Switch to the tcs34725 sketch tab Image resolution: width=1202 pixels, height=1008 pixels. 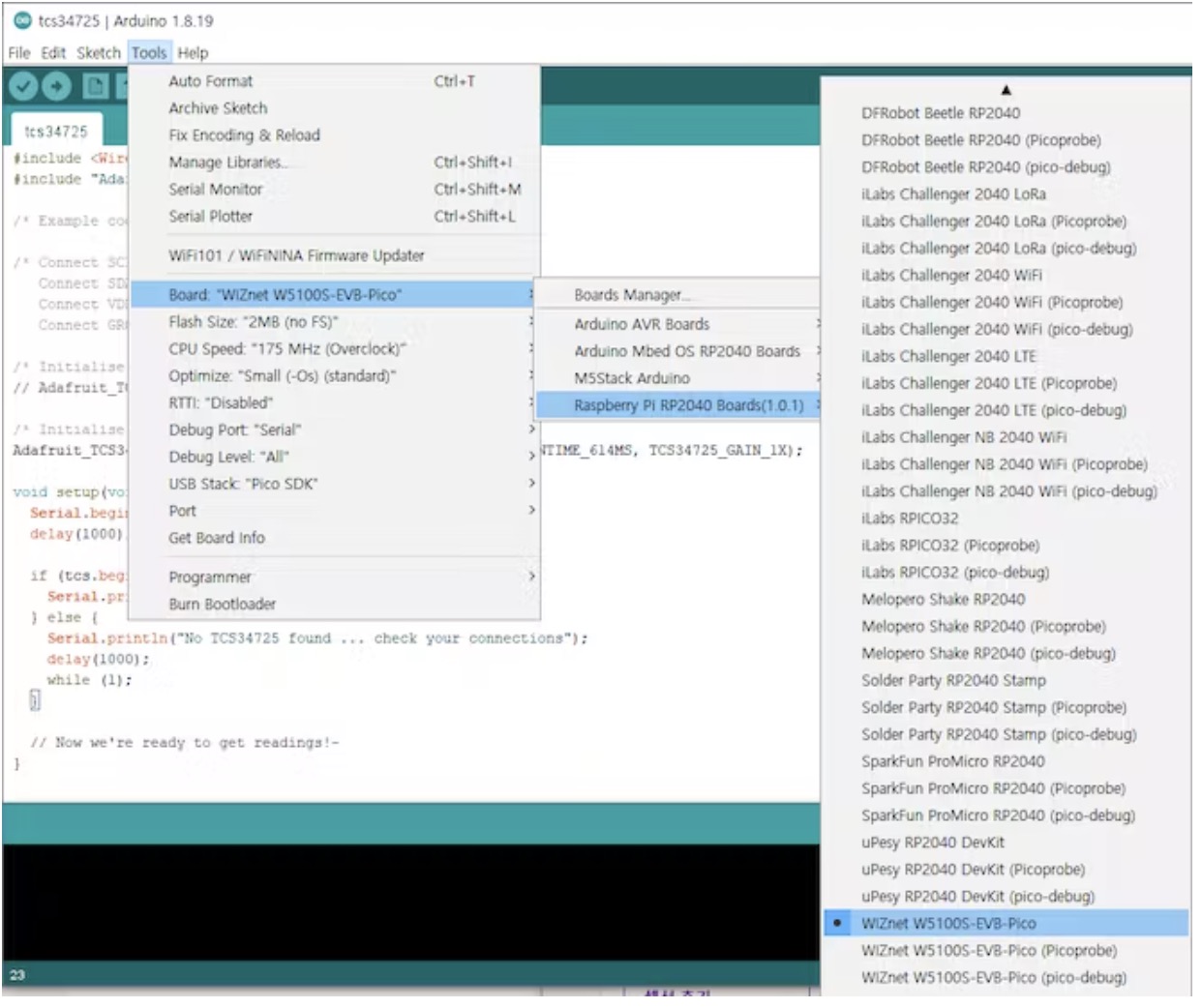[x=56, y=132]
